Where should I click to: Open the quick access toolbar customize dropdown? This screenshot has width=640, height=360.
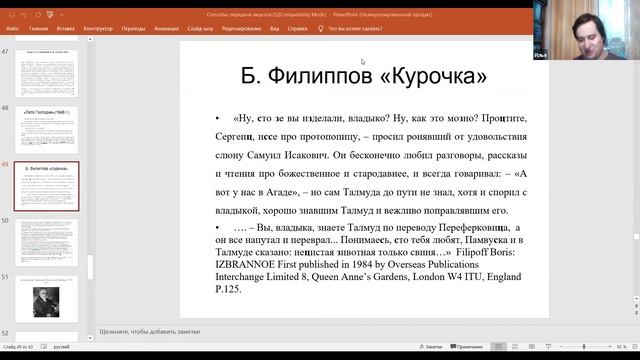[x=62, y=15]
